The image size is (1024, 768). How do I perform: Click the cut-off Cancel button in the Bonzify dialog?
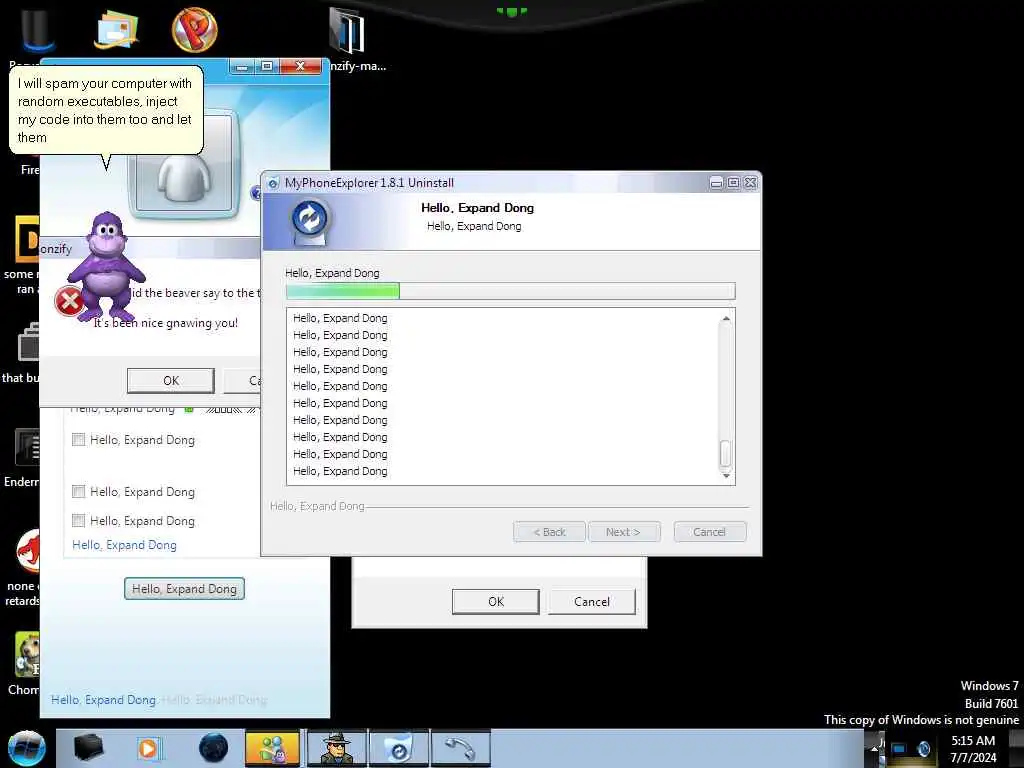pyautogui.click(x=242, y=380)
